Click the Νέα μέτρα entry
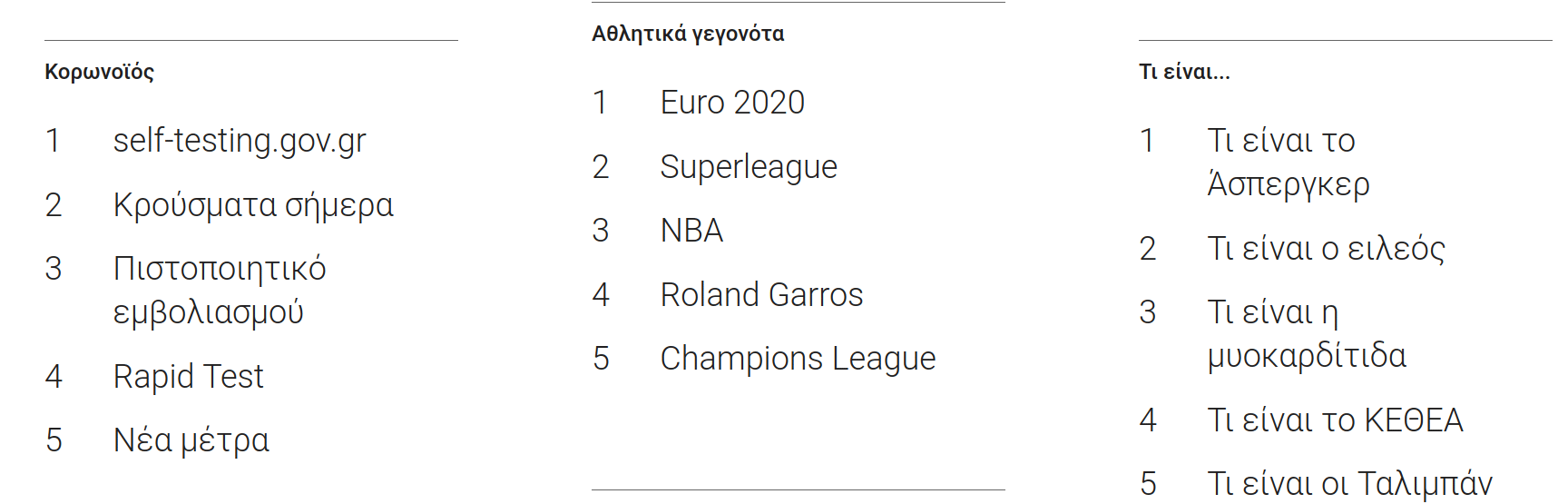The width and height of the screenshot is (1568, 504). [191, 440]
